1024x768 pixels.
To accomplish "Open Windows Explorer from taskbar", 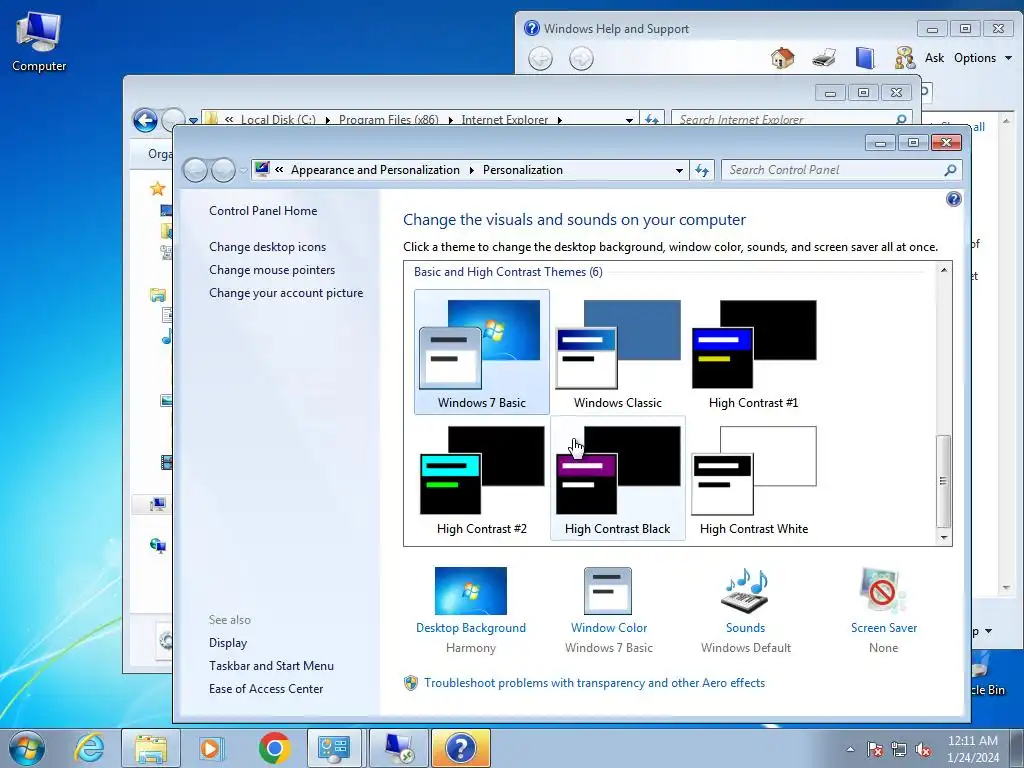I will pyautogui.click(x=151, y=748).
